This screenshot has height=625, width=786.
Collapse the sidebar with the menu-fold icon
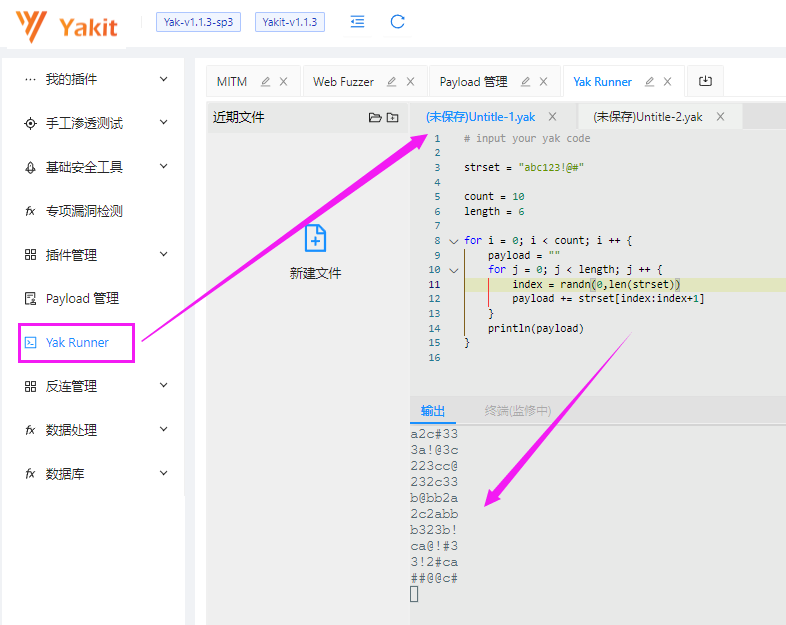(x=357, y=22)
